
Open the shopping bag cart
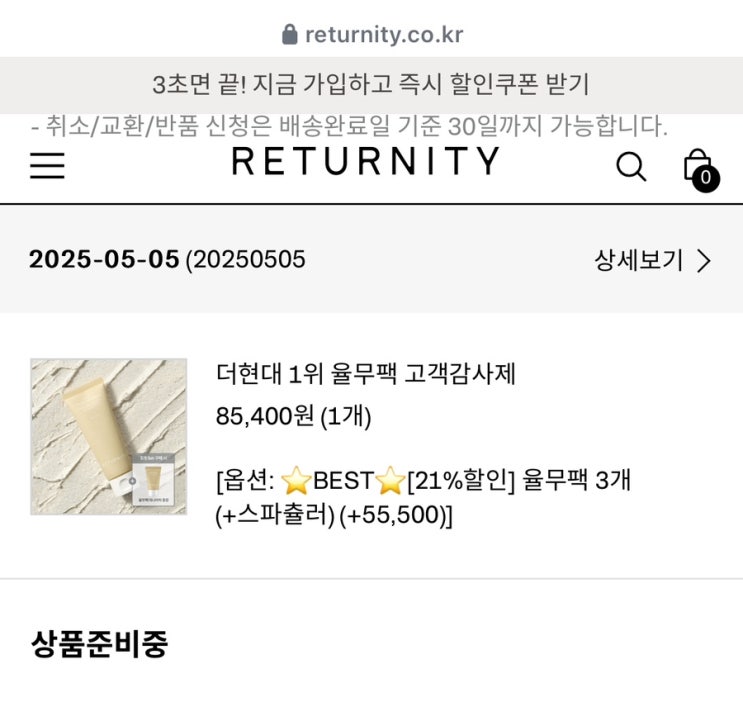click(697, 164)
